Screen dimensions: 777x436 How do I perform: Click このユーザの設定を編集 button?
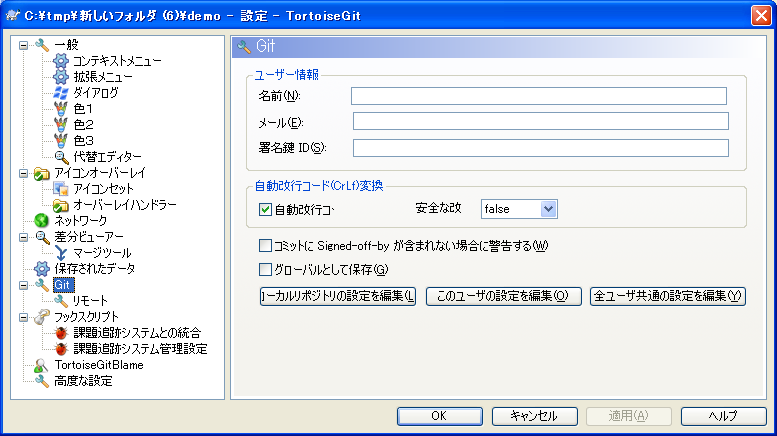(503, 296)
